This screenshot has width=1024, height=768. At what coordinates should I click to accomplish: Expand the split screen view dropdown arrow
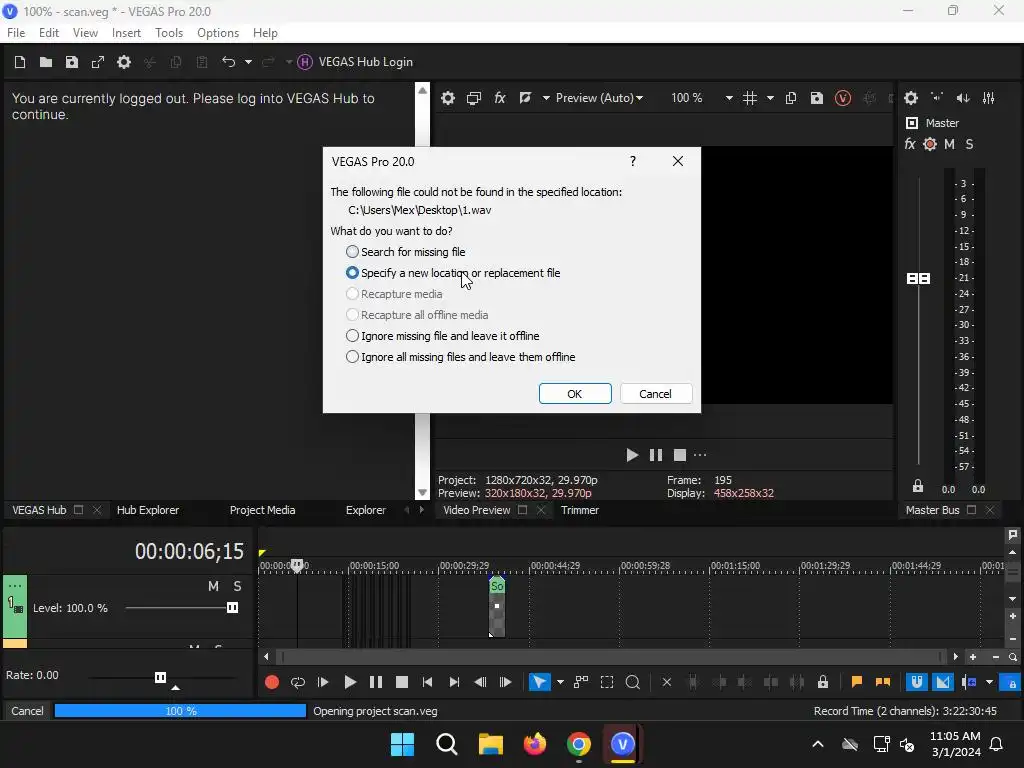(546, 98)
